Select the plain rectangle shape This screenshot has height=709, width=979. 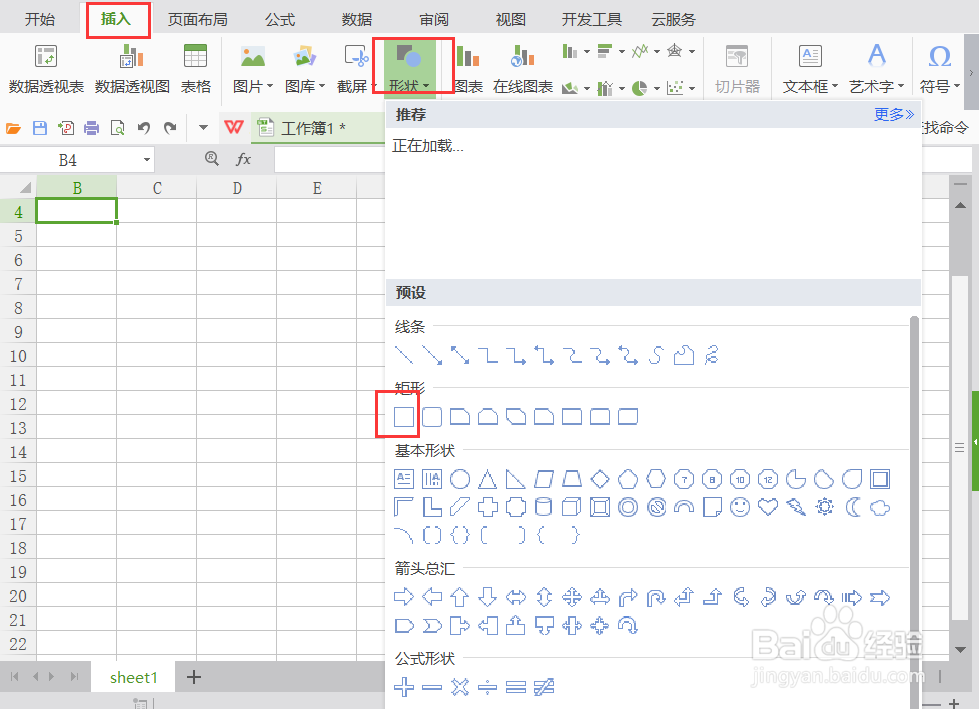[404, 416]
